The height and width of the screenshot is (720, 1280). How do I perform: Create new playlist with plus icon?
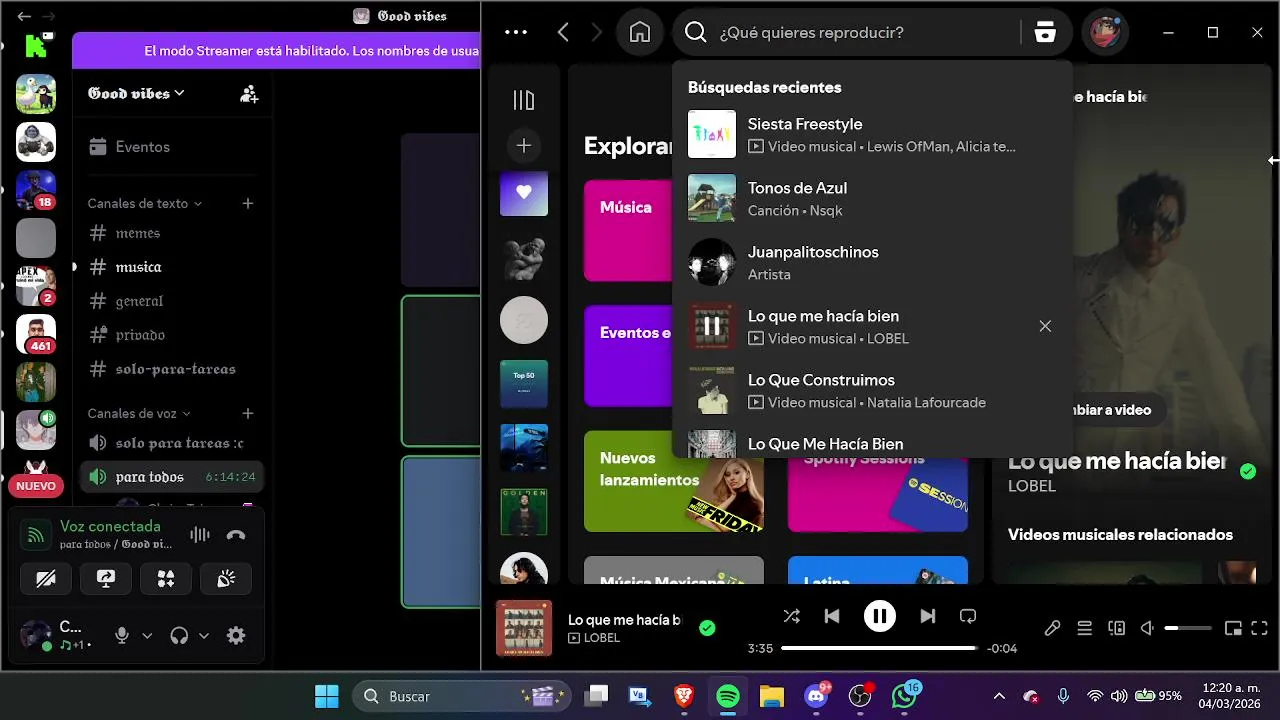[524, 146]
